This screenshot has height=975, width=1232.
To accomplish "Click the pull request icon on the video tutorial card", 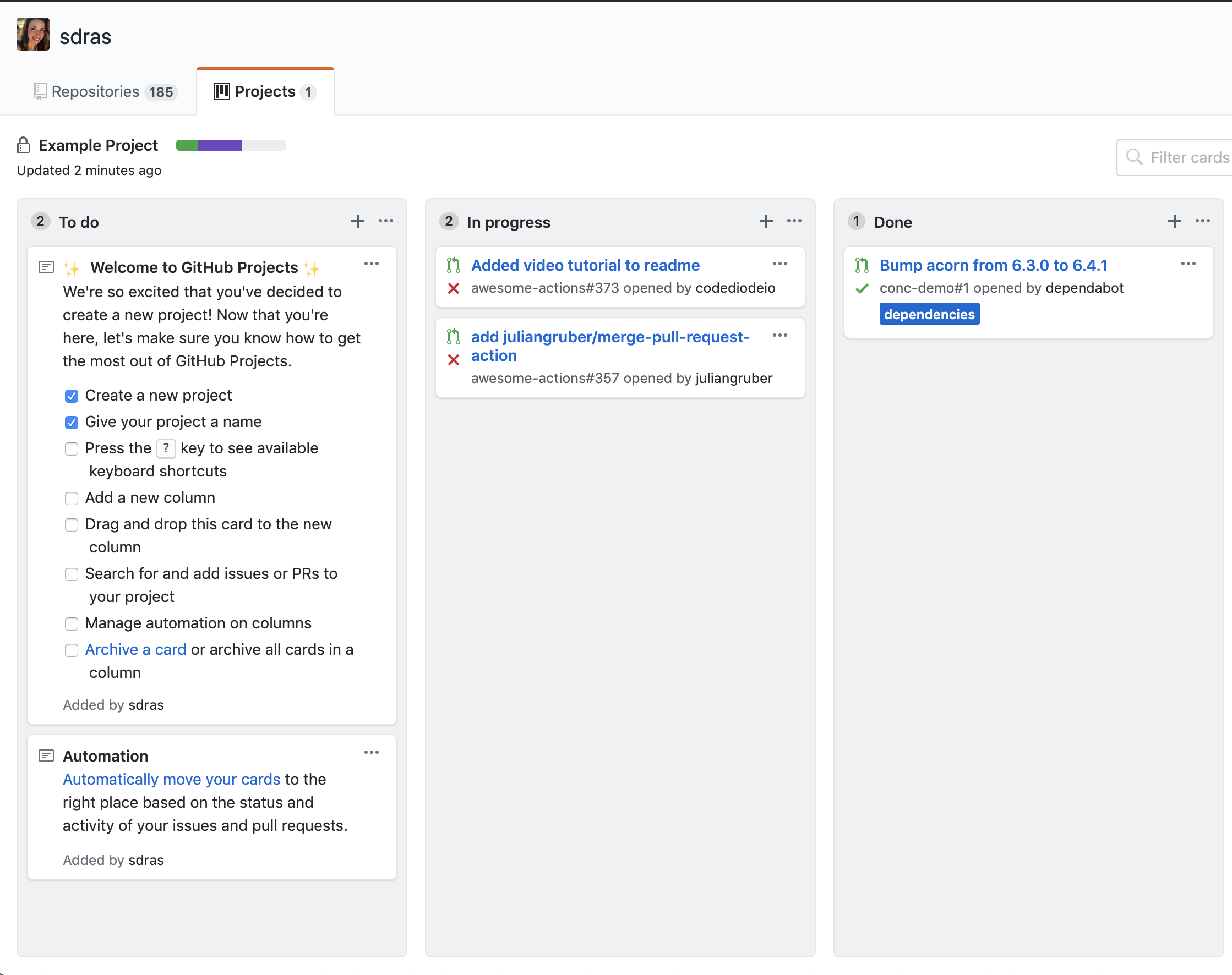I will pos(453,264).
